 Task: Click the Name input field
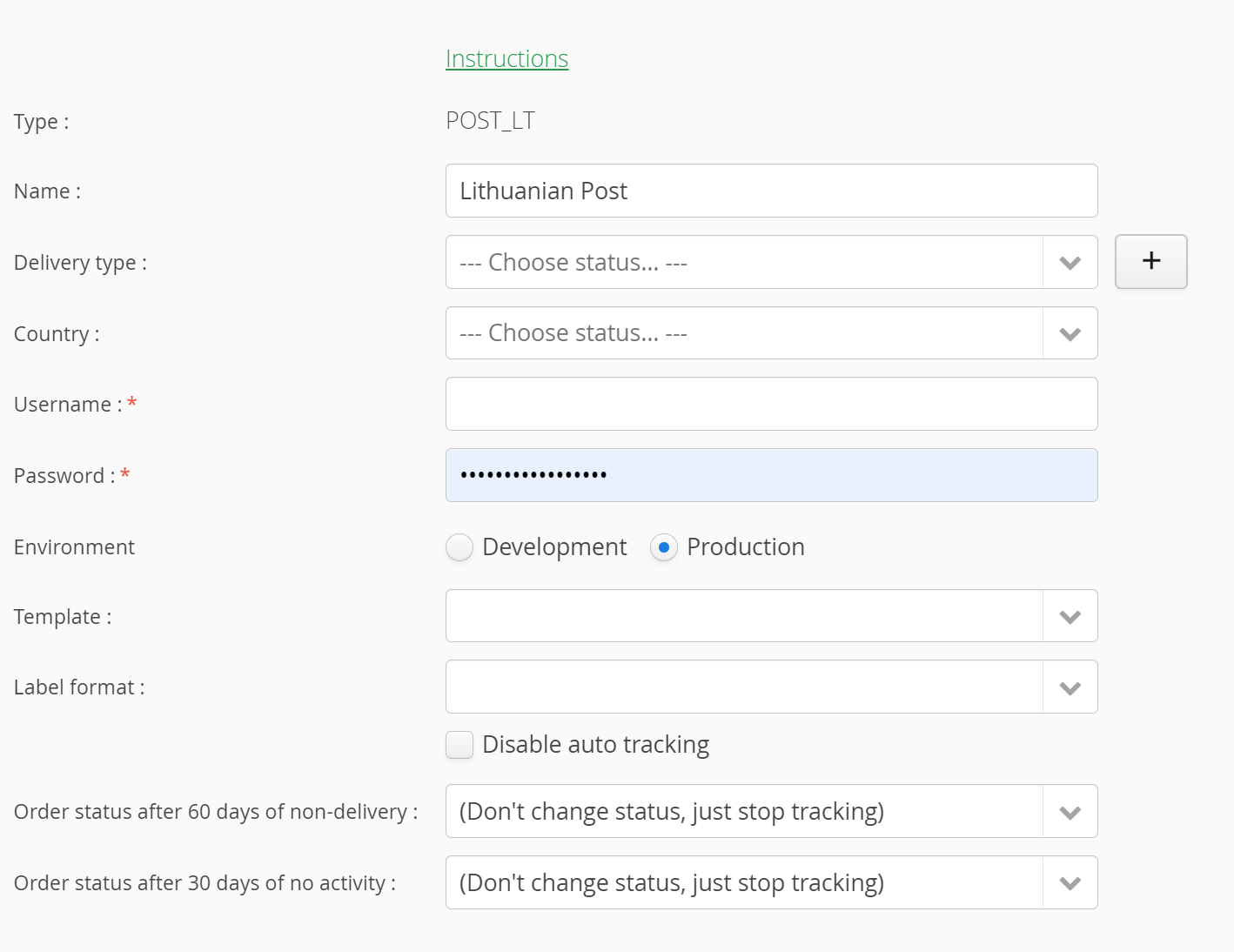pyautogui.click(x=771, y=191)
